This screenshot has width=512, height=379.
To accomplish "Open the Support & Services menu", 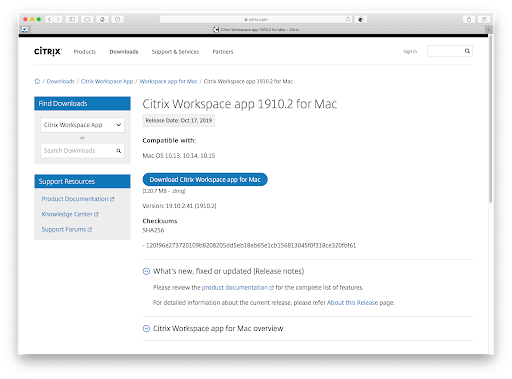I will click(175, 52).
